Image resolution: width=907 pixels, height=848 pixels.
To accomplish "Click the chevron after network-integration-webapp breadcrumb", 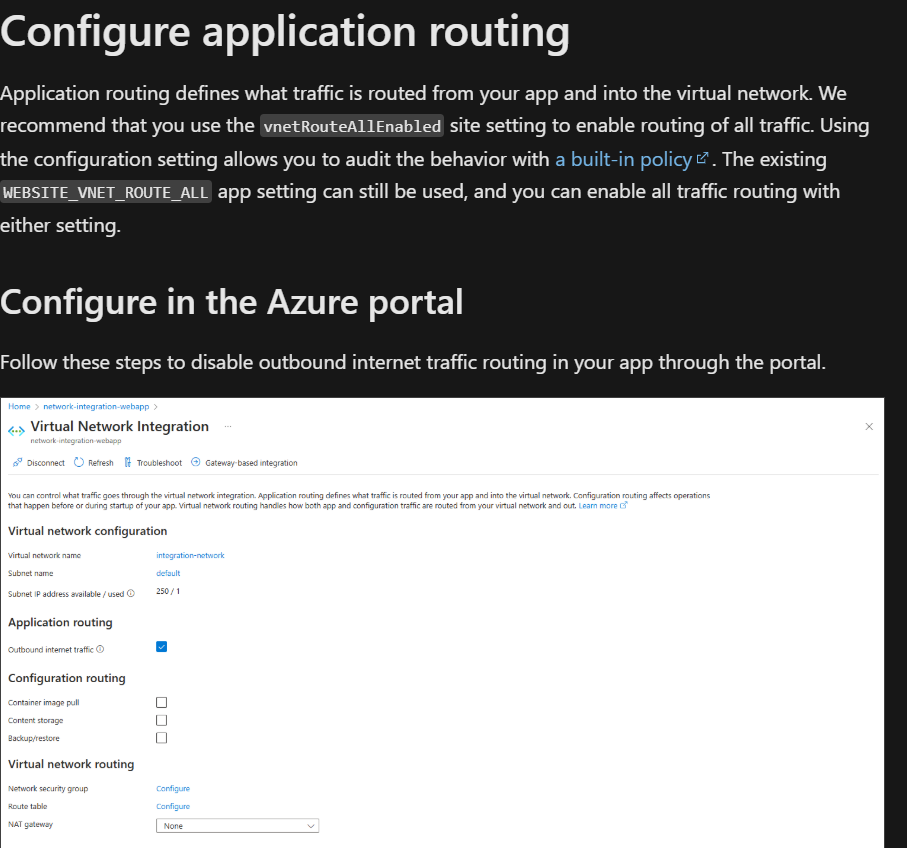I will [x=156, y=404].
